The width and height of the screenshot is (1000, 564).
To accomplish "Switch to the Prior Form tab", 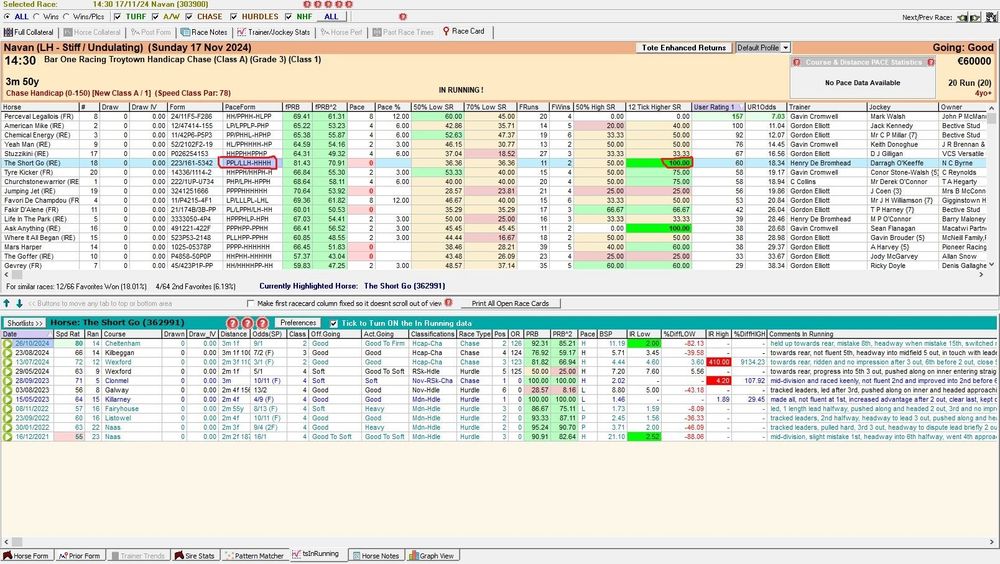I will pyautogui.click(x=80, y=556).
